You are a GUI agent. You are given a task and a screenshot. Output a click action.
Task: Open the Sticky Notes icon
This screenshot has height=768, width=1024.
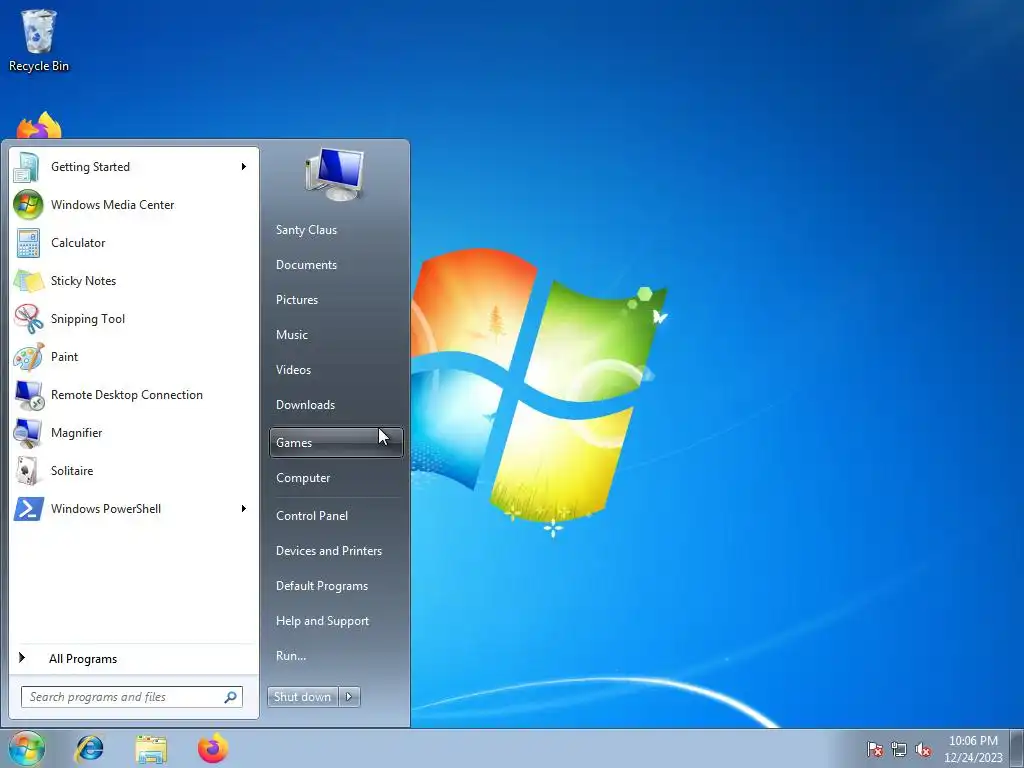[28, 281]
